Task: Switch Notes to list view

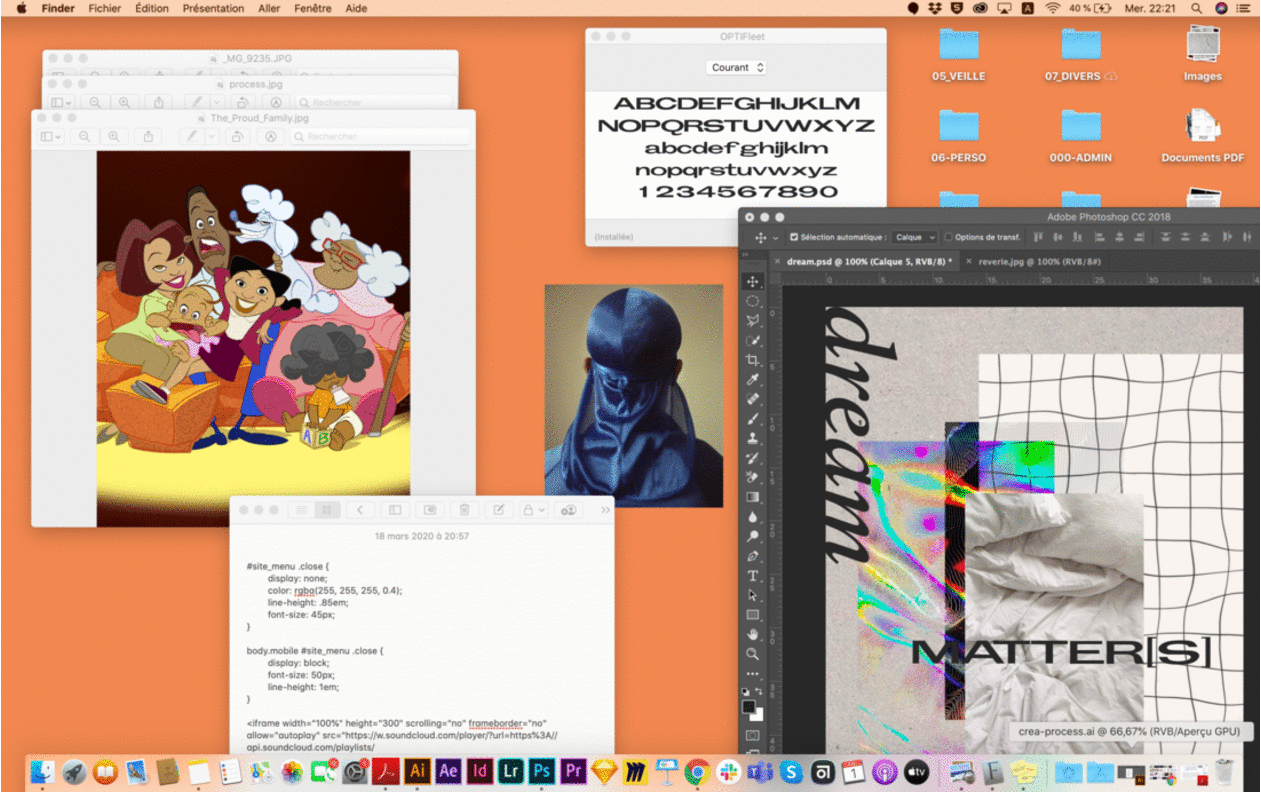Action: [300, 510]
